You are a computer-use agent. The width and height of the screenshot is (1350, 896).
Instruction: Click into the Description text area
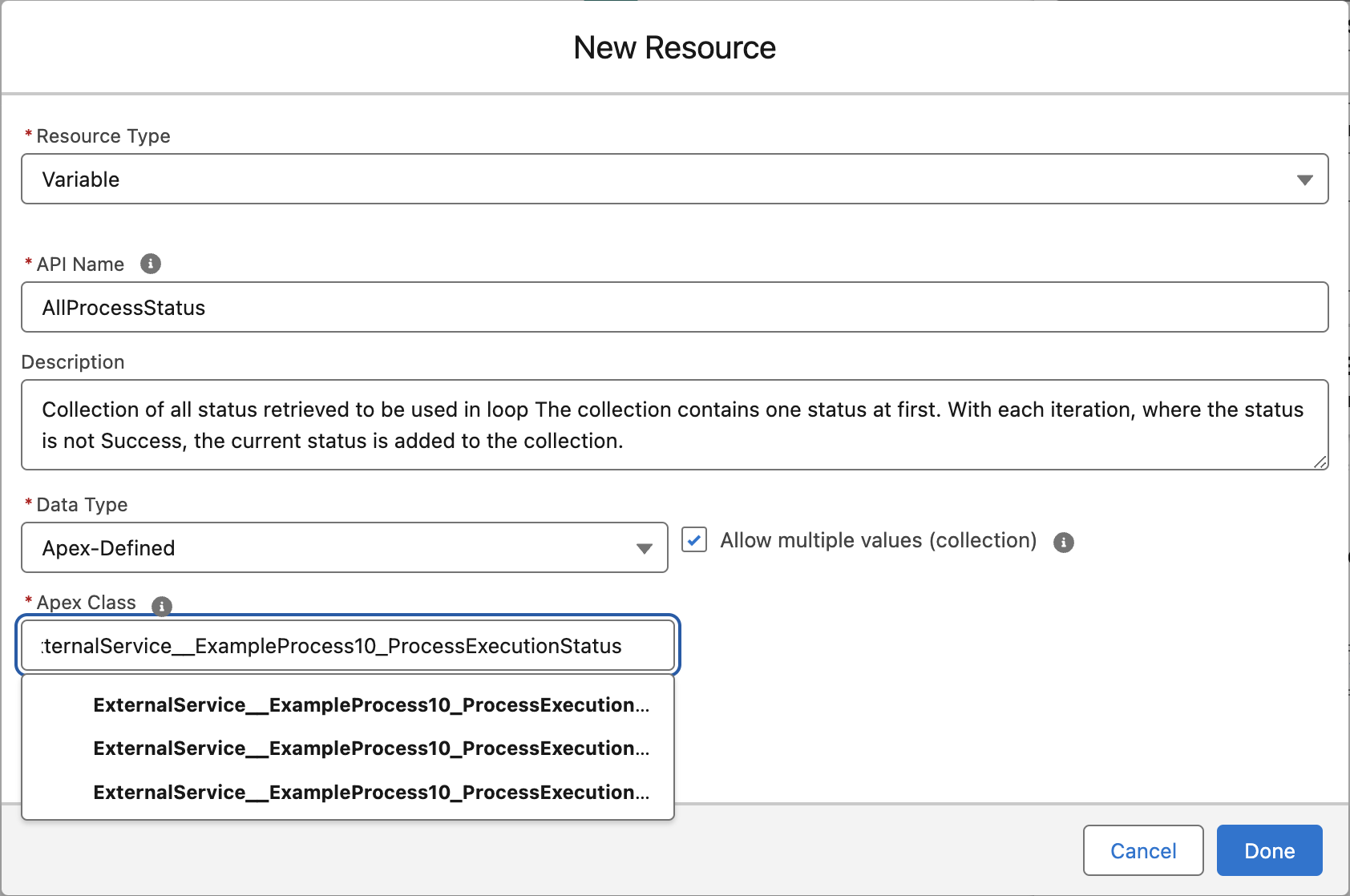coord(674,425)
